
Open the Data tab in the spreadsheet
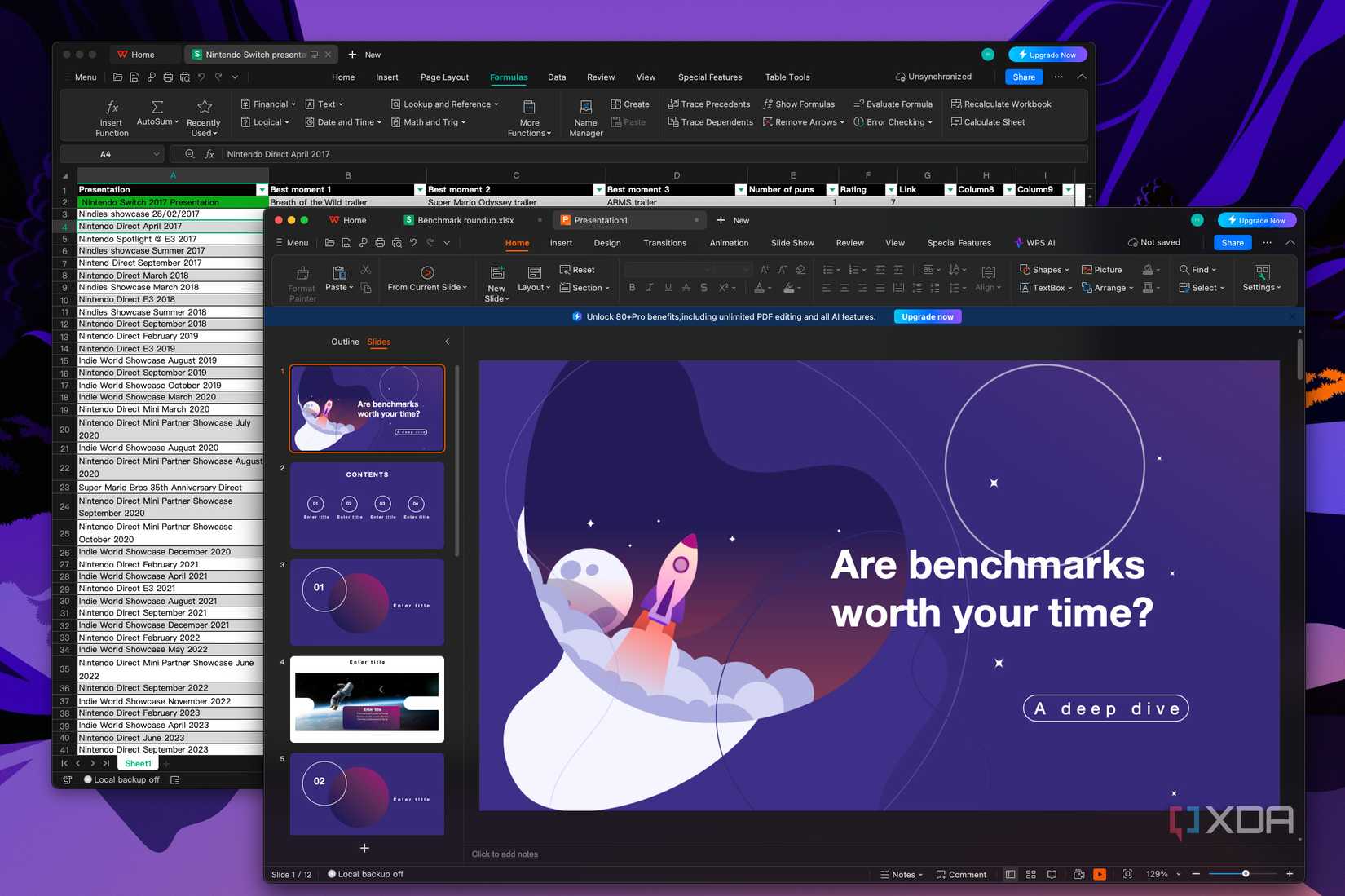(556, 77)
